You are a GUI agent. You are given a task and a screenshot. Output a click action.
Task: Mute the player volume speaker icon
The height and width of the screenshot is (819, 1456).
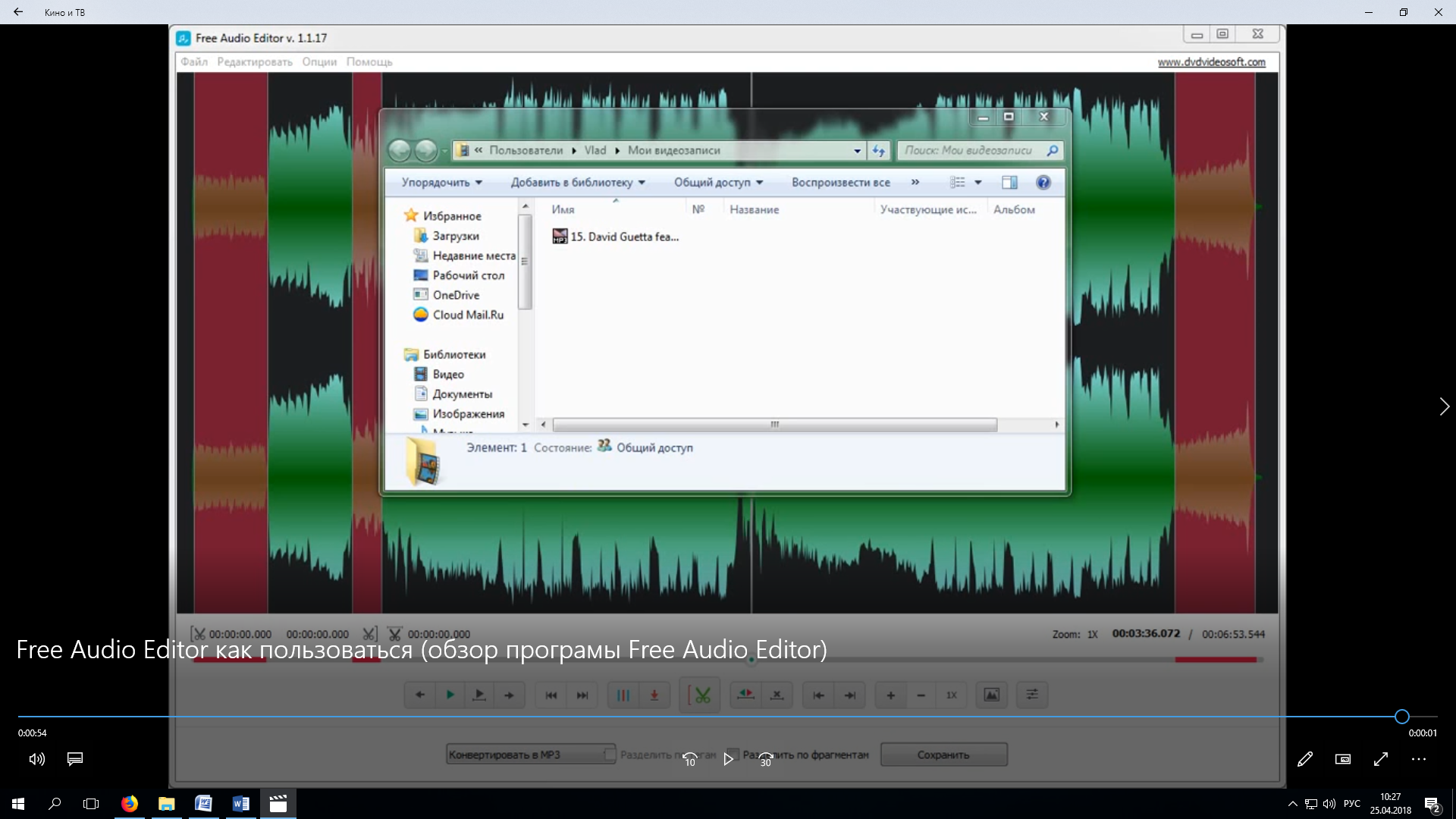(x=36, y=759)
